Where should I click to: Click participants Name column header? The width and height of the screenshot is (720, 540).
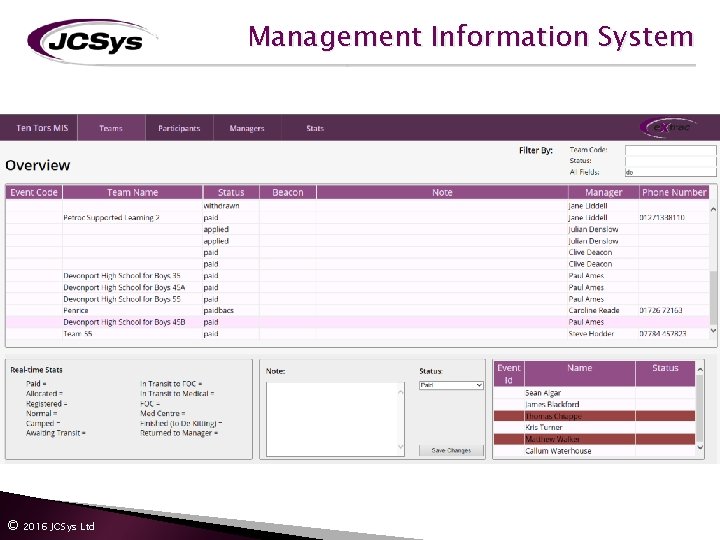(x=579, y=374)
